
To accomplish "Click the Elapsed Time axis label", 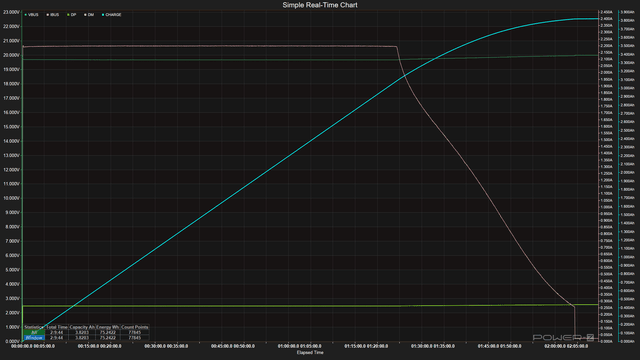I will [x=310, y=353].
